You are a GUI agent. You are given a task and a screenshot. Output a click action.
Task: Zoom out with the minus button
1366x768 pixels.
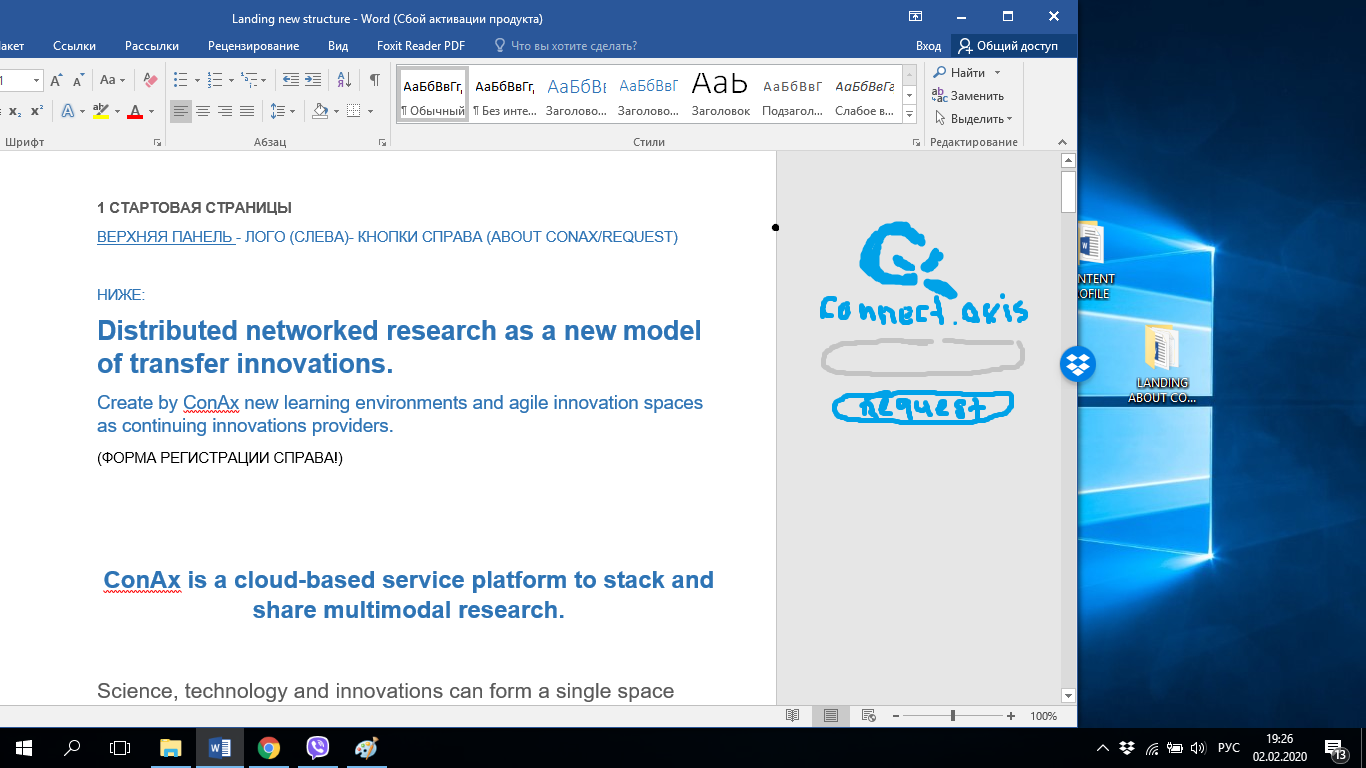pos(895,716)
